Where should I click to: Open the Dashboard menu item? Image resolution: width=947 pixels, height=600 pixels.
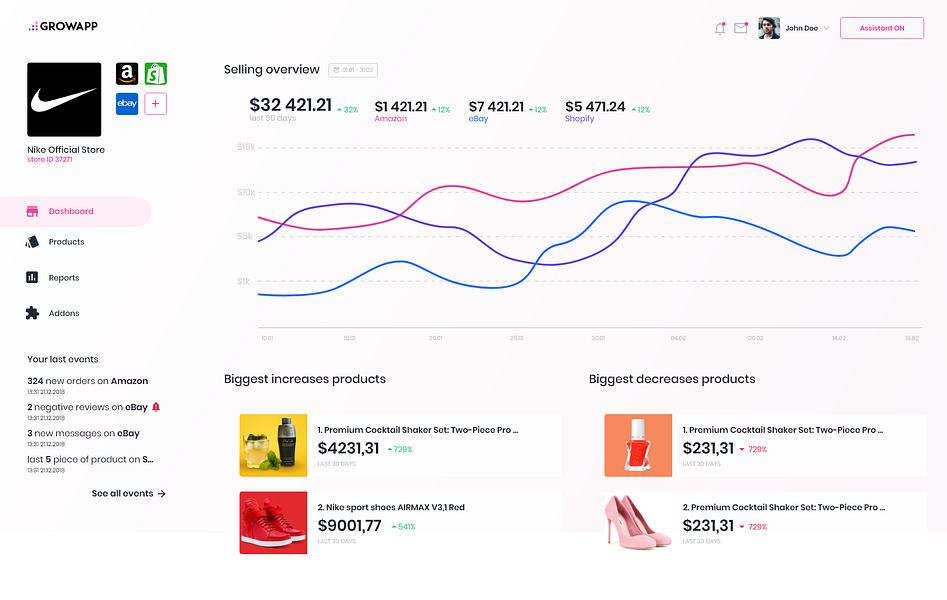pyautogui.click(x=75, y=211)
